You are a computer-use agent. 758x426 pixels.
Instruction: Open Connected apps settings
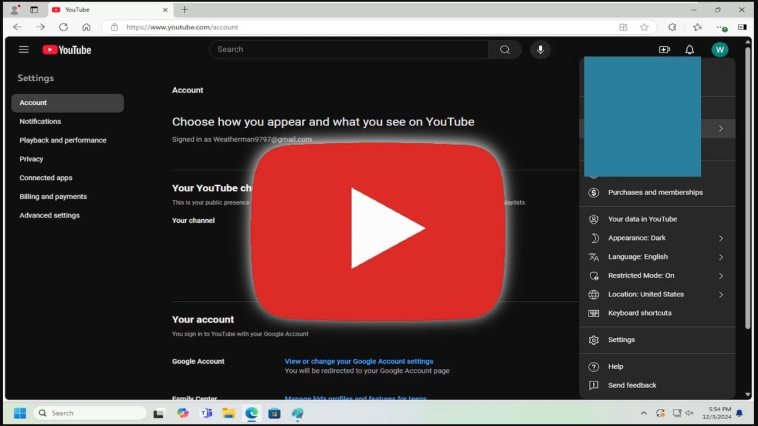point(68,178)
